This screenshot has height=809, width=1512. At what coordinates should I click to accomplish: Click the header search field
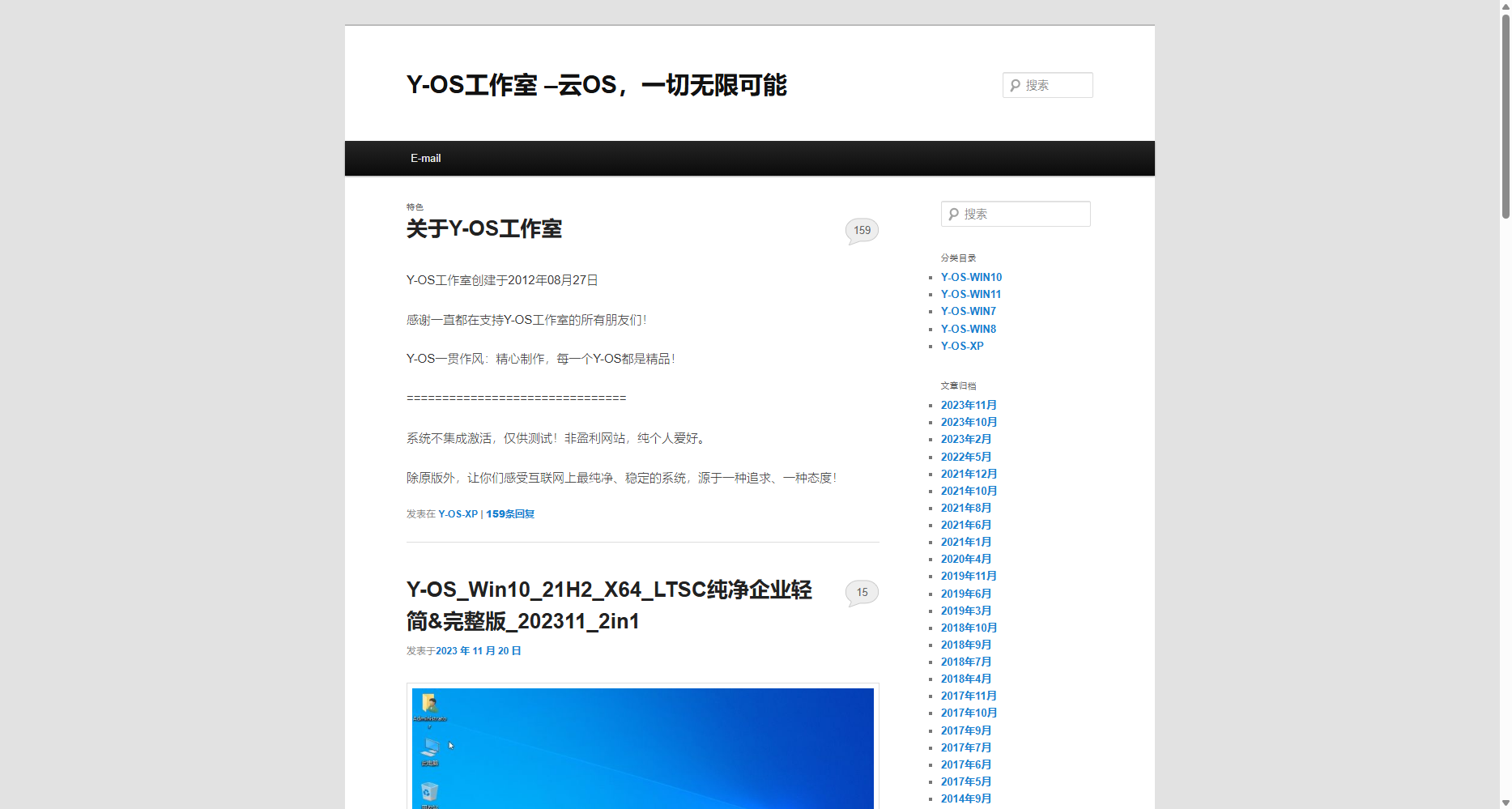1047,85
